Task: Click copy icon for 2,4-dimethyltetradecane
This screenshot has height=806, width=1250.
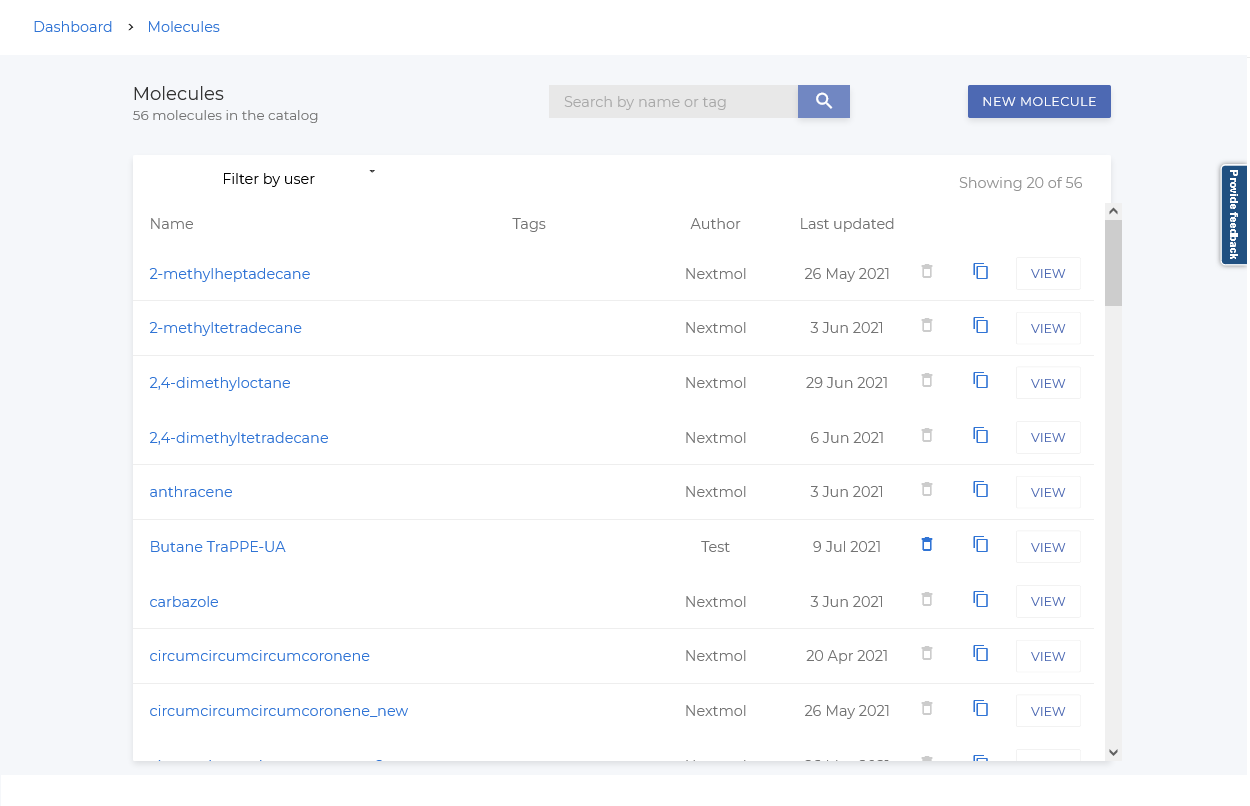Action: (x=981, y=435)
